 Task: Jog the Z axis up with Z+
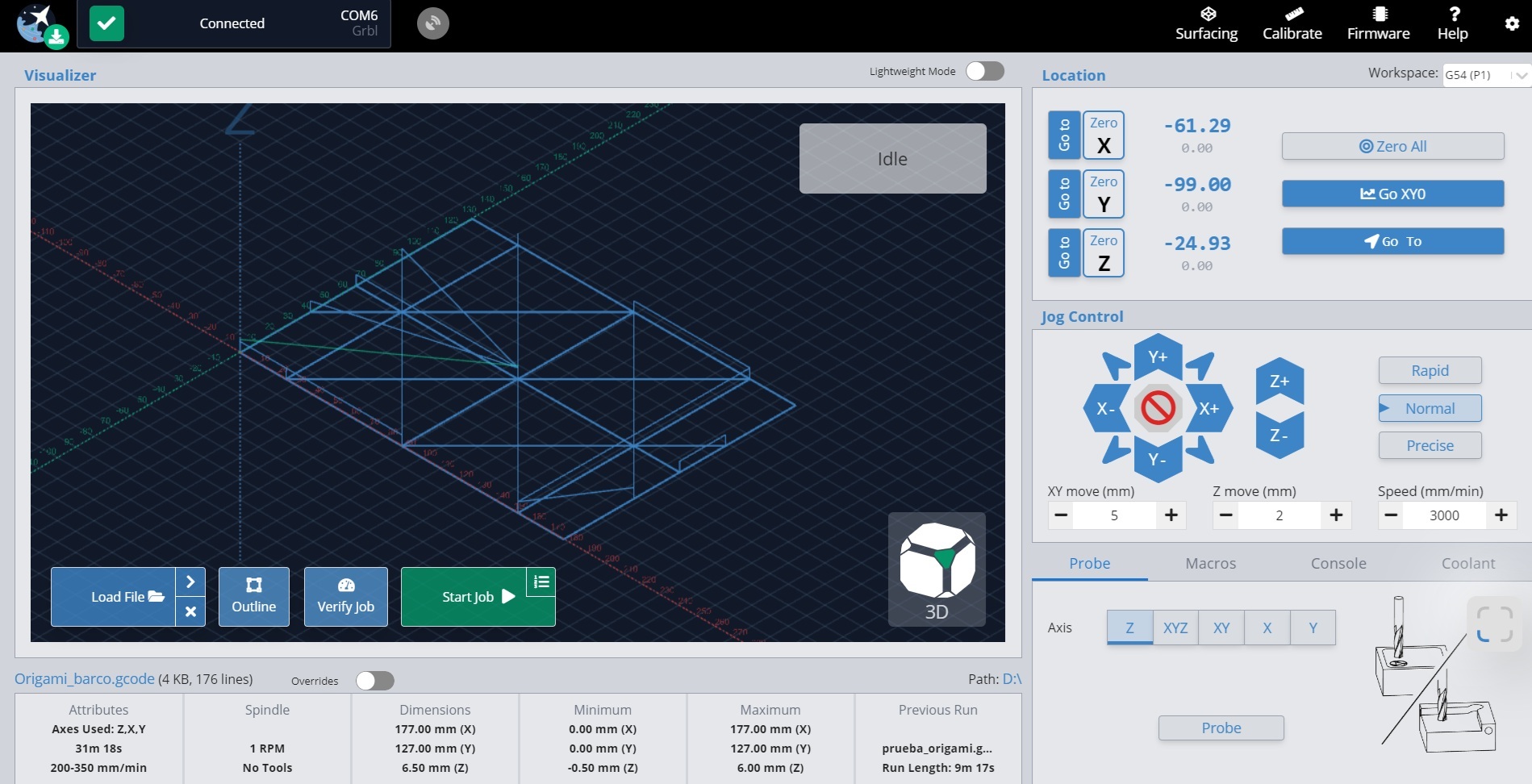(x=1279, y=382)
